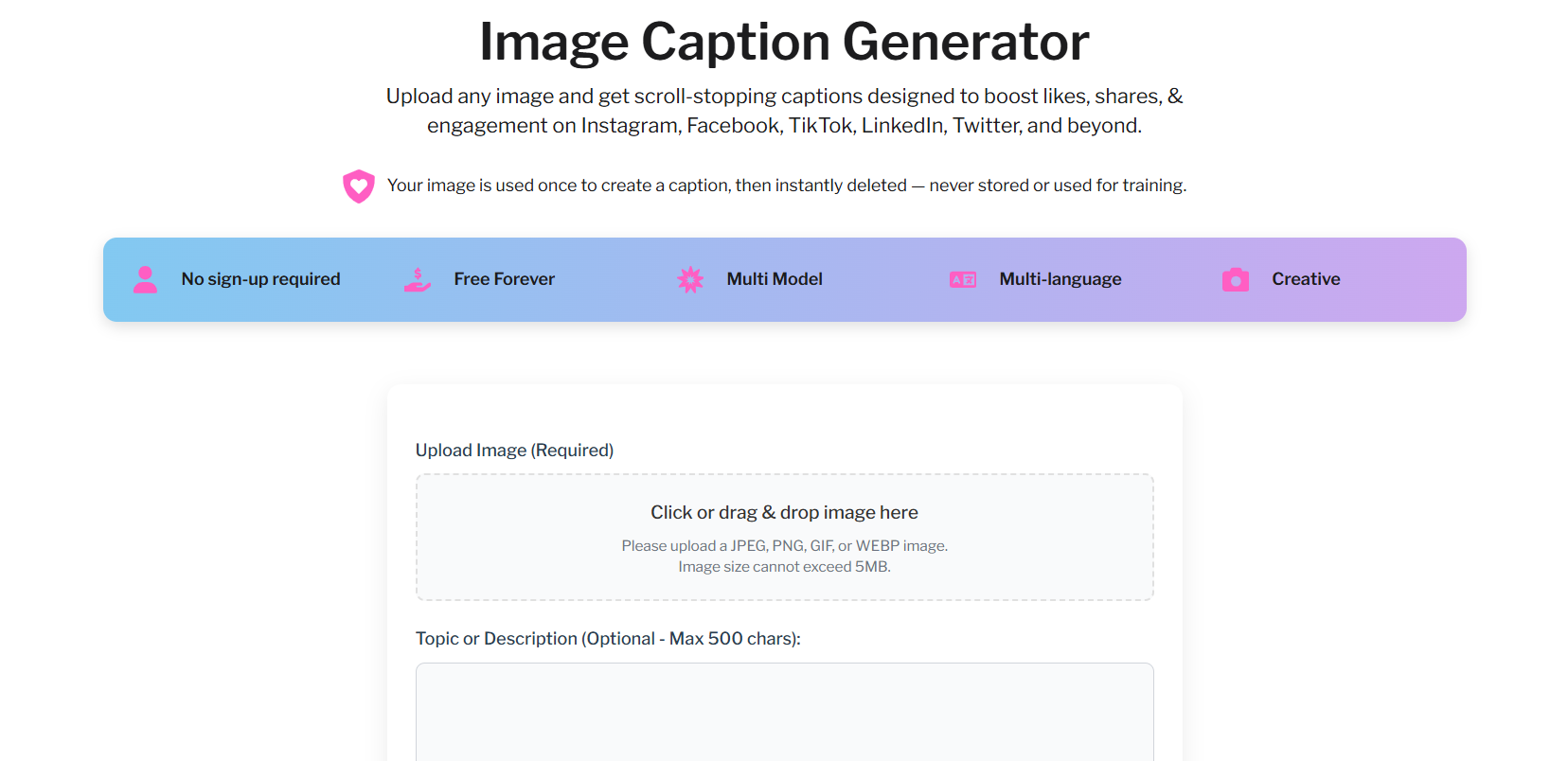This screenshot has height=761, width=1568.
Task: Click the pink heart shield privacy icon
Action: 359,186
